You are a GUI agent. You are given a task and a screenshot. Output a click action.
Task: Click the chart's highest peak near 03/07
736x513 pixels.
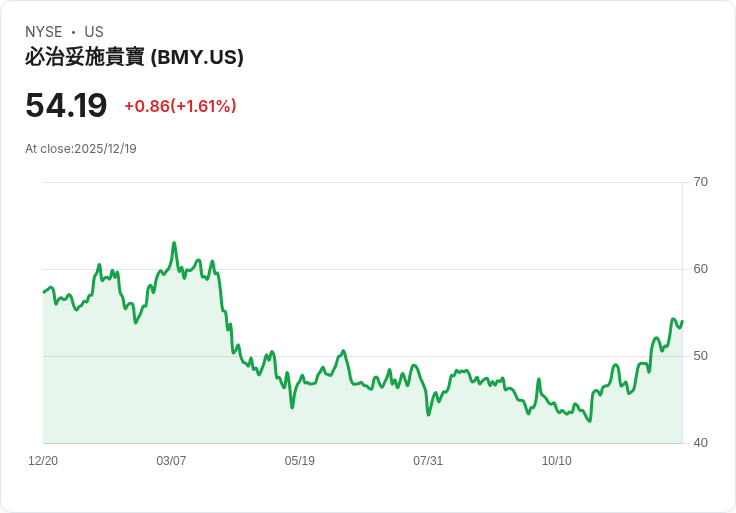(x=174, y=243)
